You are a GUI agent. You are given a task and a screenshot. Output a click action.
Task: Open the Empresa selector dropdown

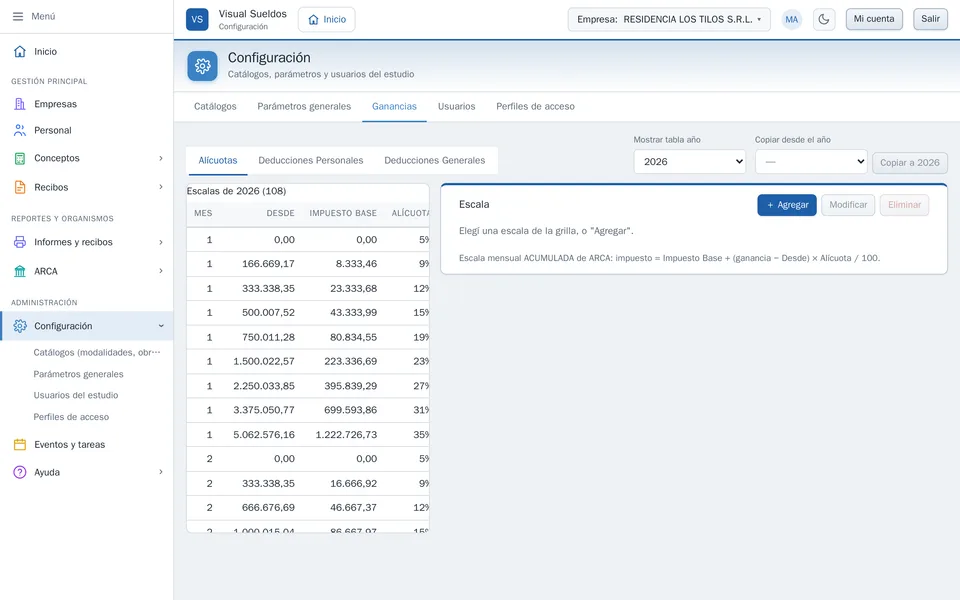[669, 19]
